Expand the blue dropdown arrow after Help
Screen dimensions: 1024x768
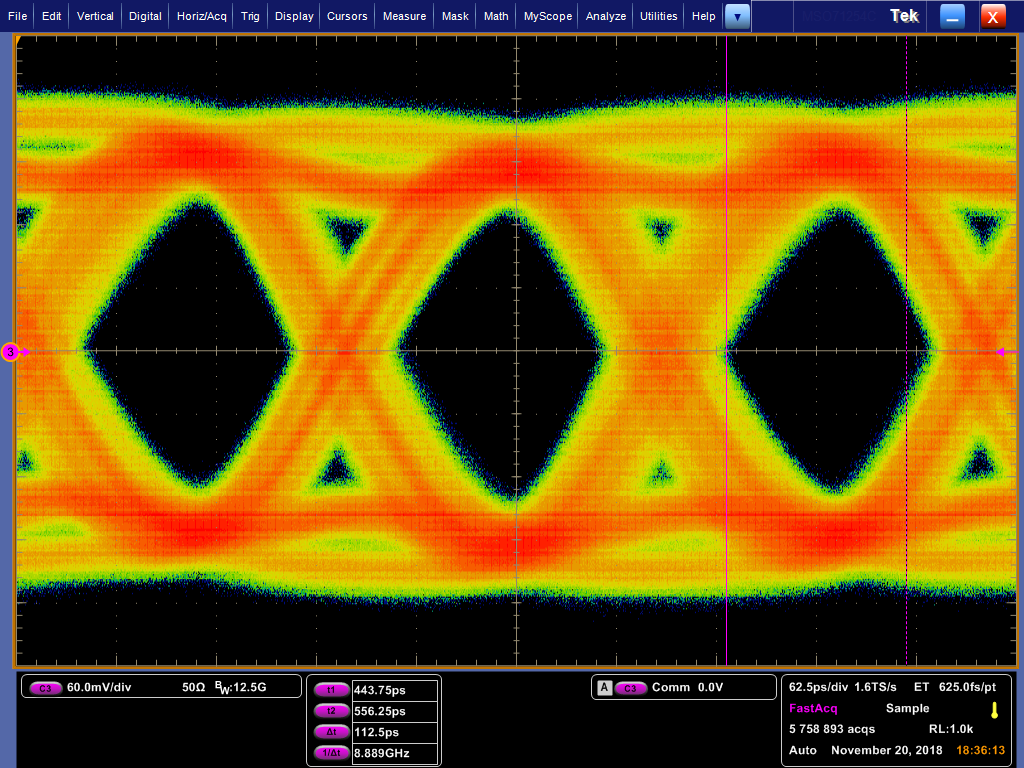737,16
